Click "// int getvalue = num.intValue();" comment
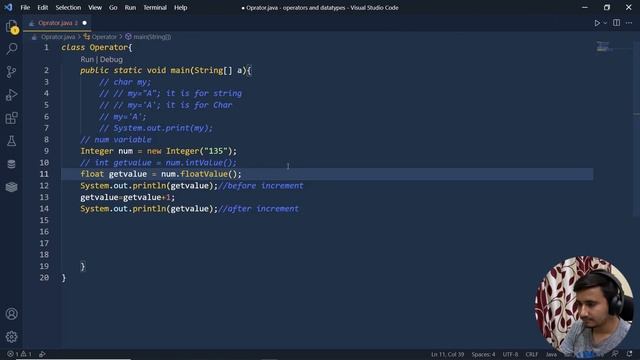 tap(158, 163)
